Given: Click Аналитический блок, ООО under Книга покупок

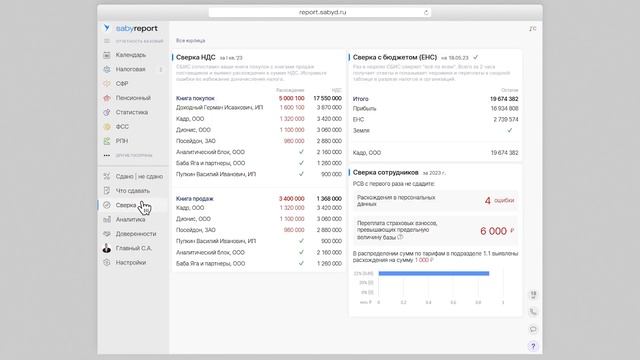Looking at the screenshot, I should (210, 152).
